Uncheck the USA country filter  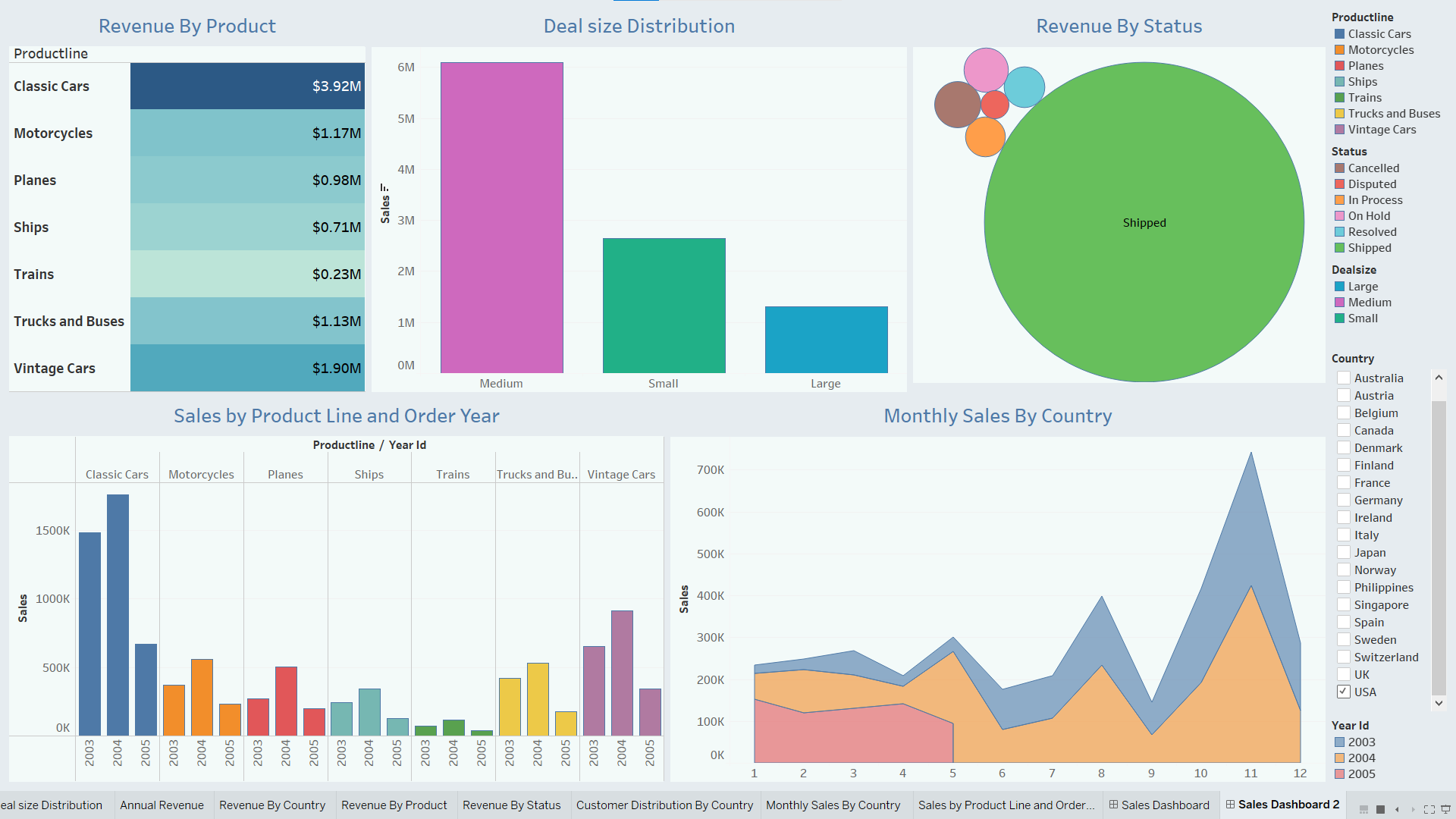coord(1344,692)
